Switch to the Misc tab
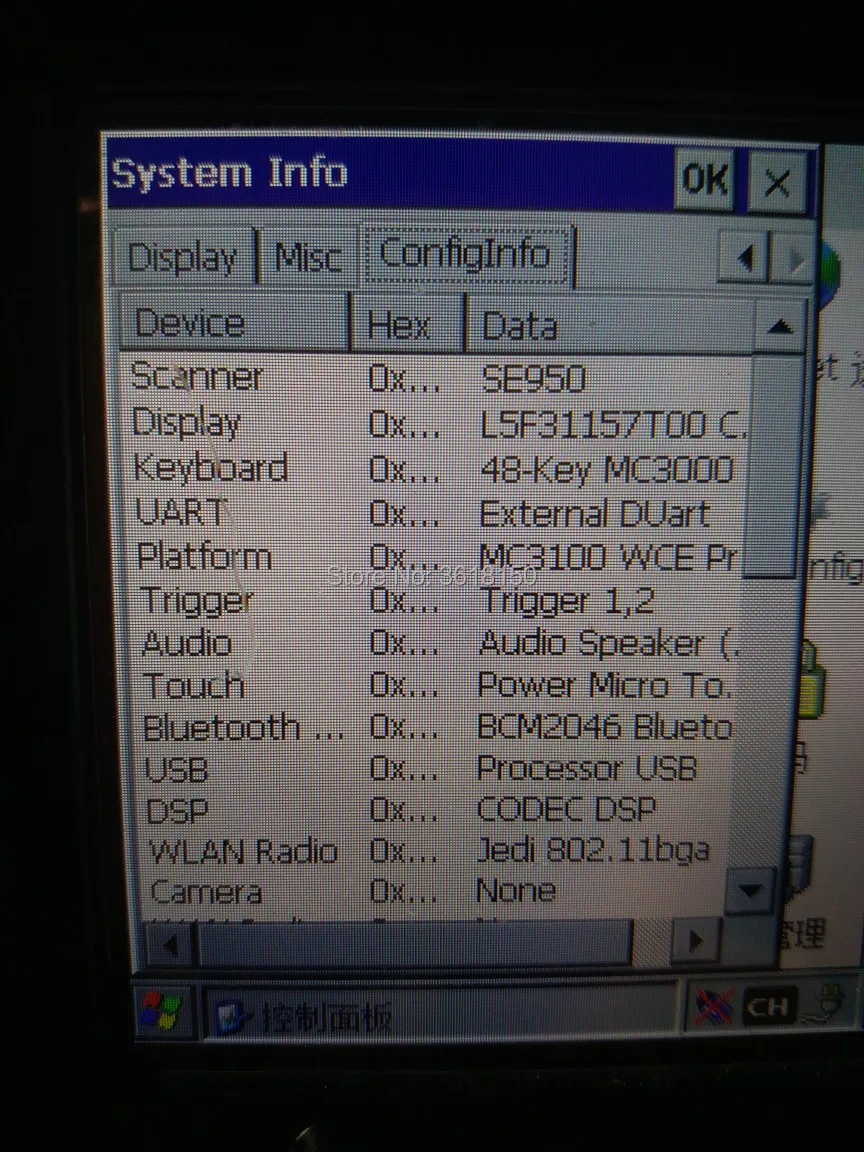Image resolution: width=864 pixels, height=1152 pixels. pos(308,257)
